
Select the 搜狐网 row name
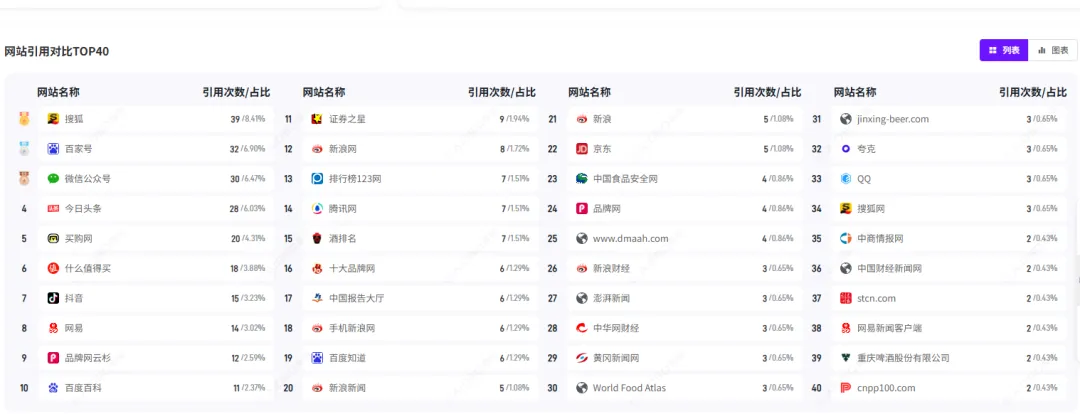pos(871,209)
